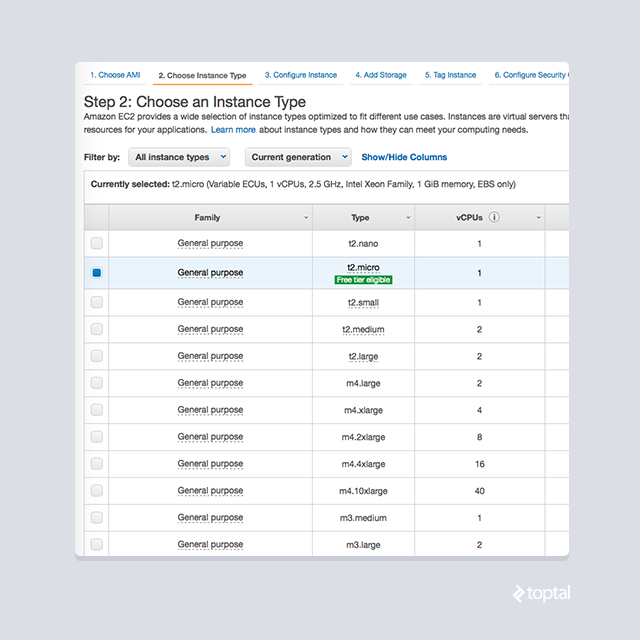Click General purpose in the t2.micro row
The image size is (640, 640).
click(210, 273)
